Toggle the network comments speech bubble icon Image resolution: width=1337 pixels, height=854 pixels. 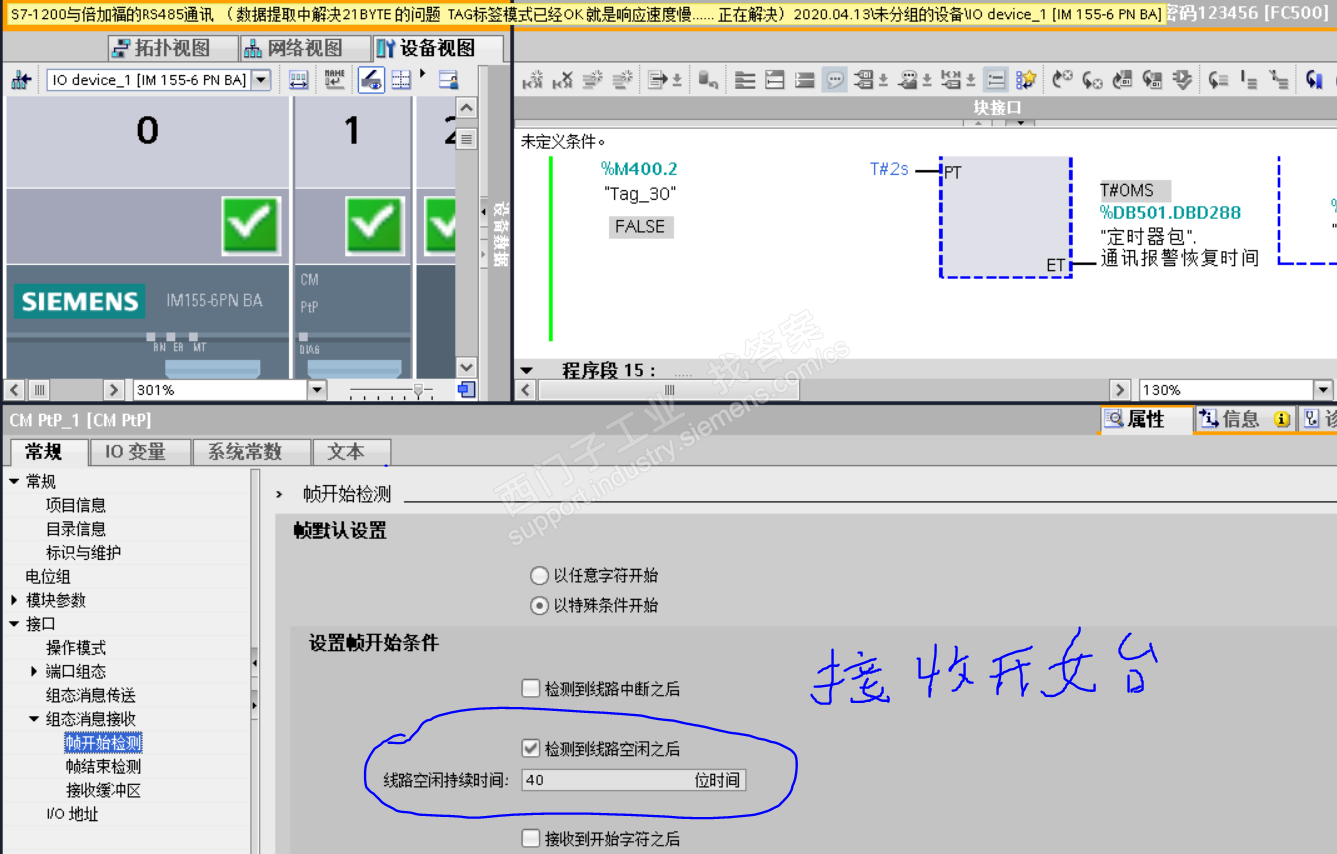click(x=834, y=80)
